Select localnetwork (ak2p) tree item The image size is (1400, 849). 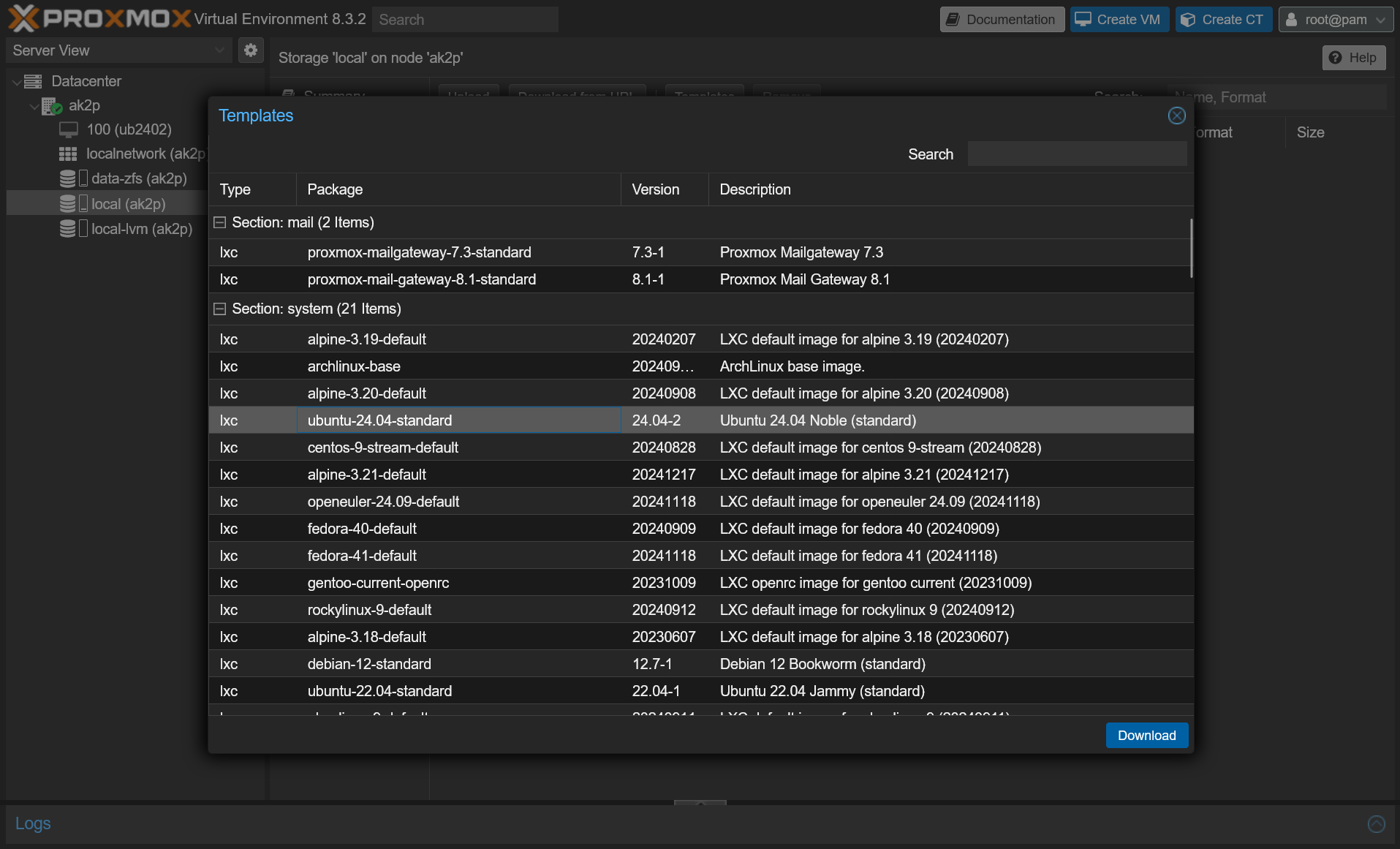pos(146,154)
